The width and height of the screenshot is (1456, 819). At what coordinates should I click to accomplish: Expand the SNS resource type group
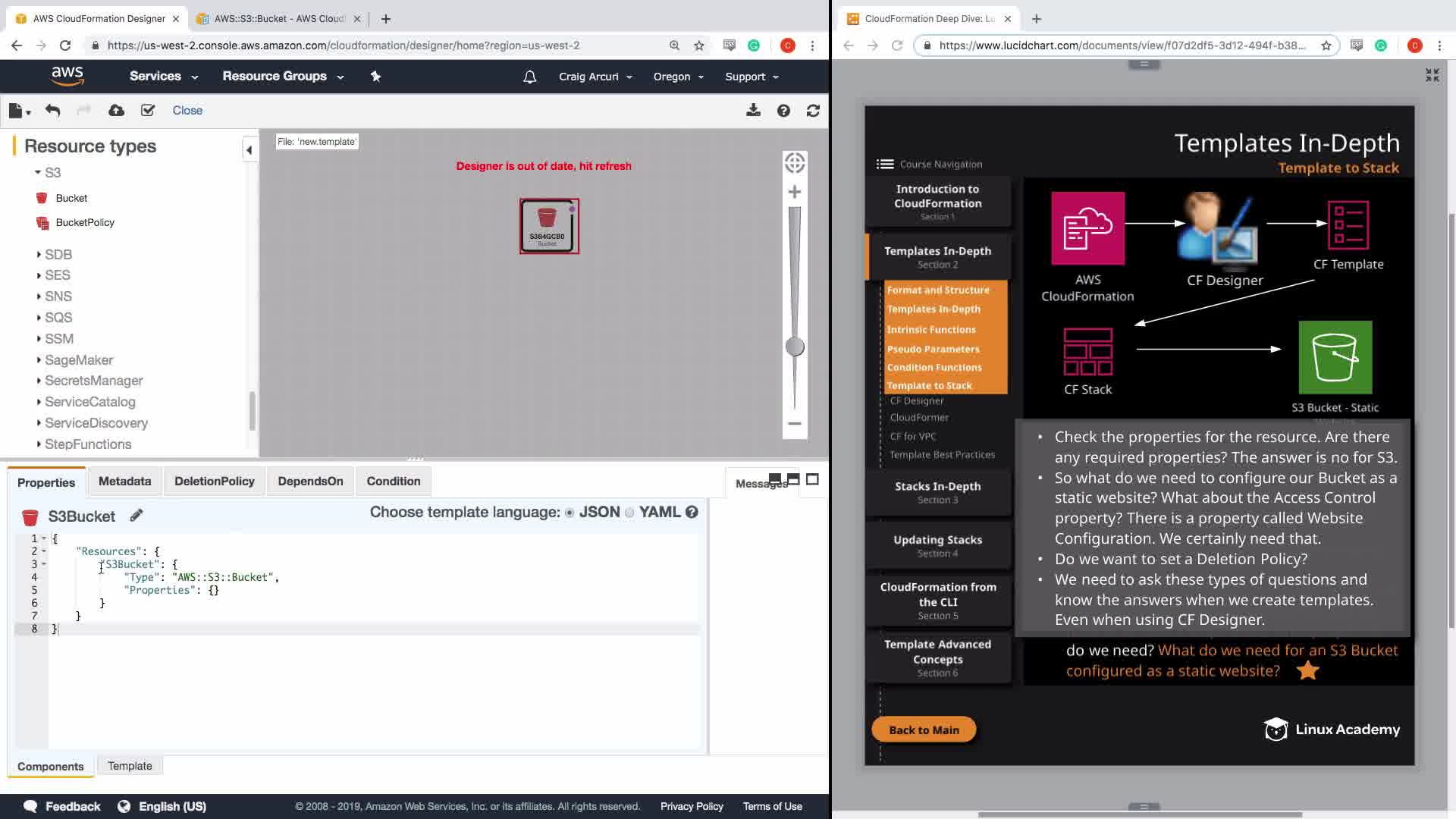(x=58, y=297)
